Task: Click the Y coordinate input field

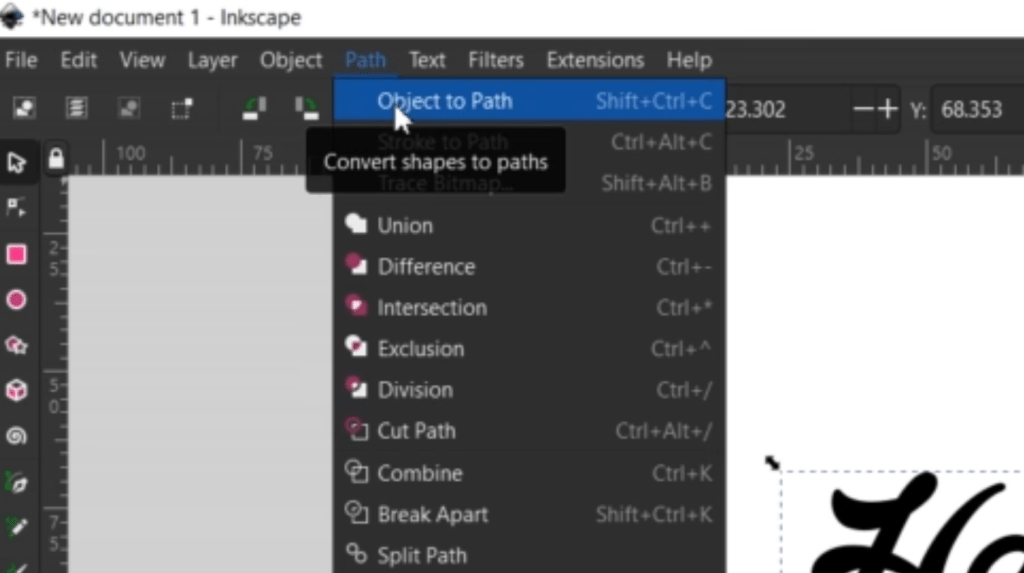Action: click(x=975, y=109)
